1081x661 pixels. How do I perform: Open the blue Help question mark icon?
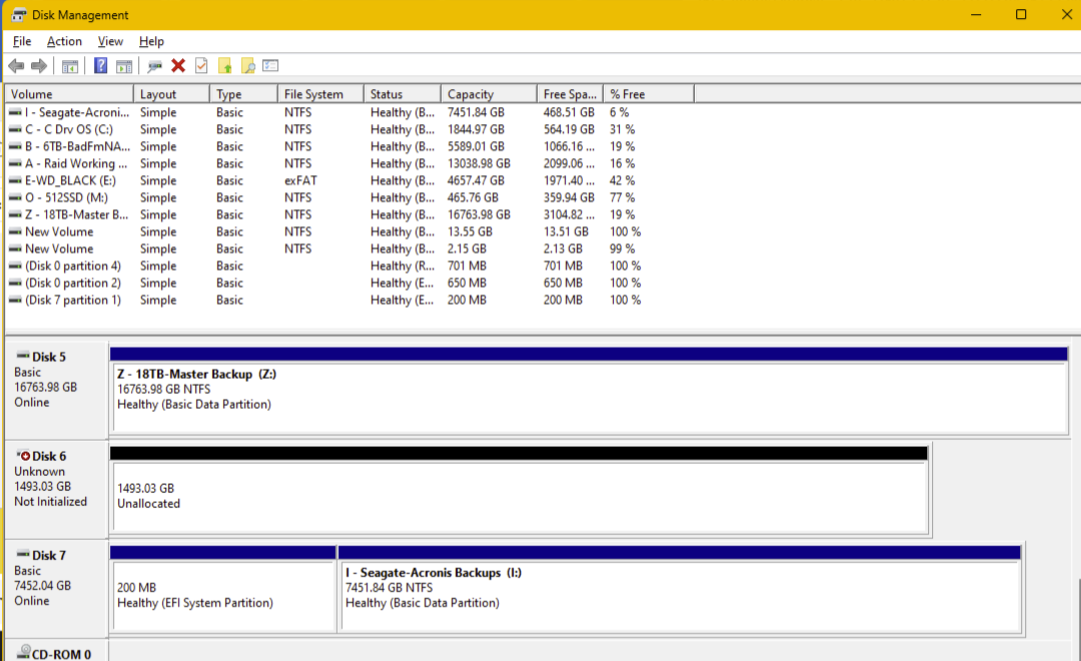[x=101, y=65]
